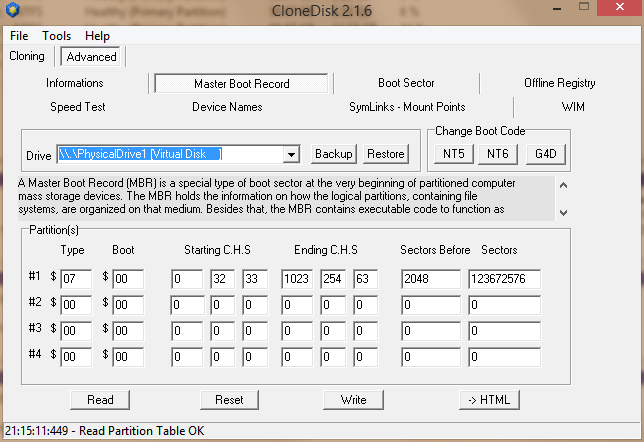Image resolution: width=644 pixels, height=442 pixels.
Task: Open the Offline Registry tab
Action: coord(559,83)
